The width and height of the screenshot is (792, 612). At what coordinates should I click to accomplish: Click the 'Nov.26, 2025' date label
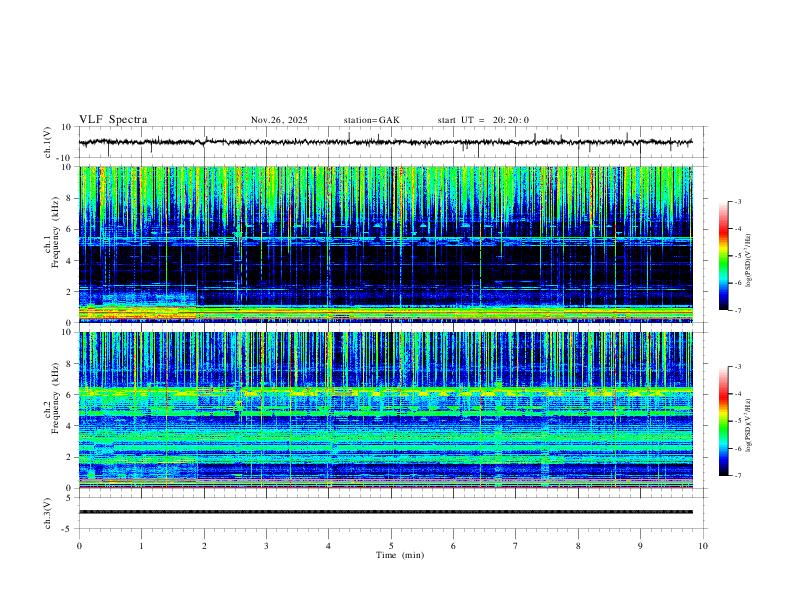pos(279,120)
